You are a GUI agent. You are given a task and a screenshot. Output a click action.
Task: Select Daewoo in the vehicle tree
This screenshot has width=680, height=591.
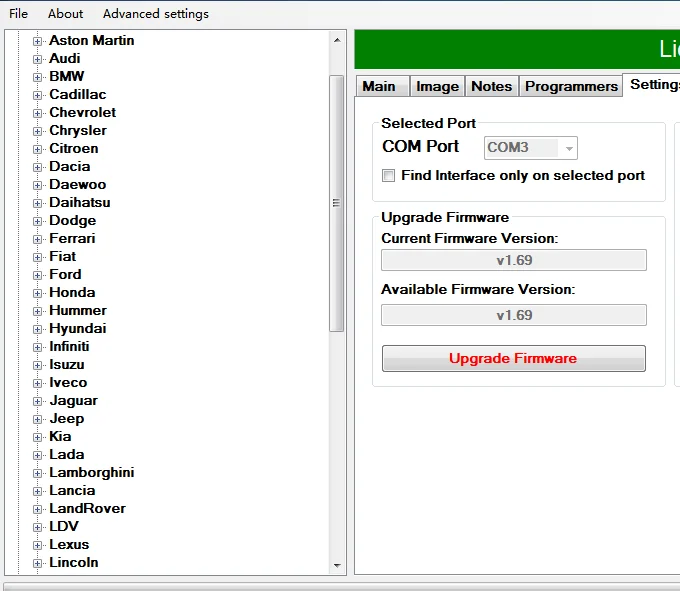click(78, 185)
